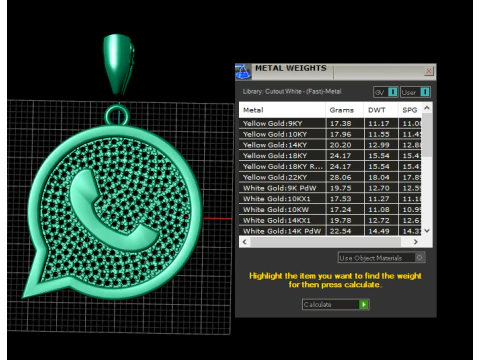Click the vertical scrollbar thumb
The image size is (480, 360).
(427, 135)
